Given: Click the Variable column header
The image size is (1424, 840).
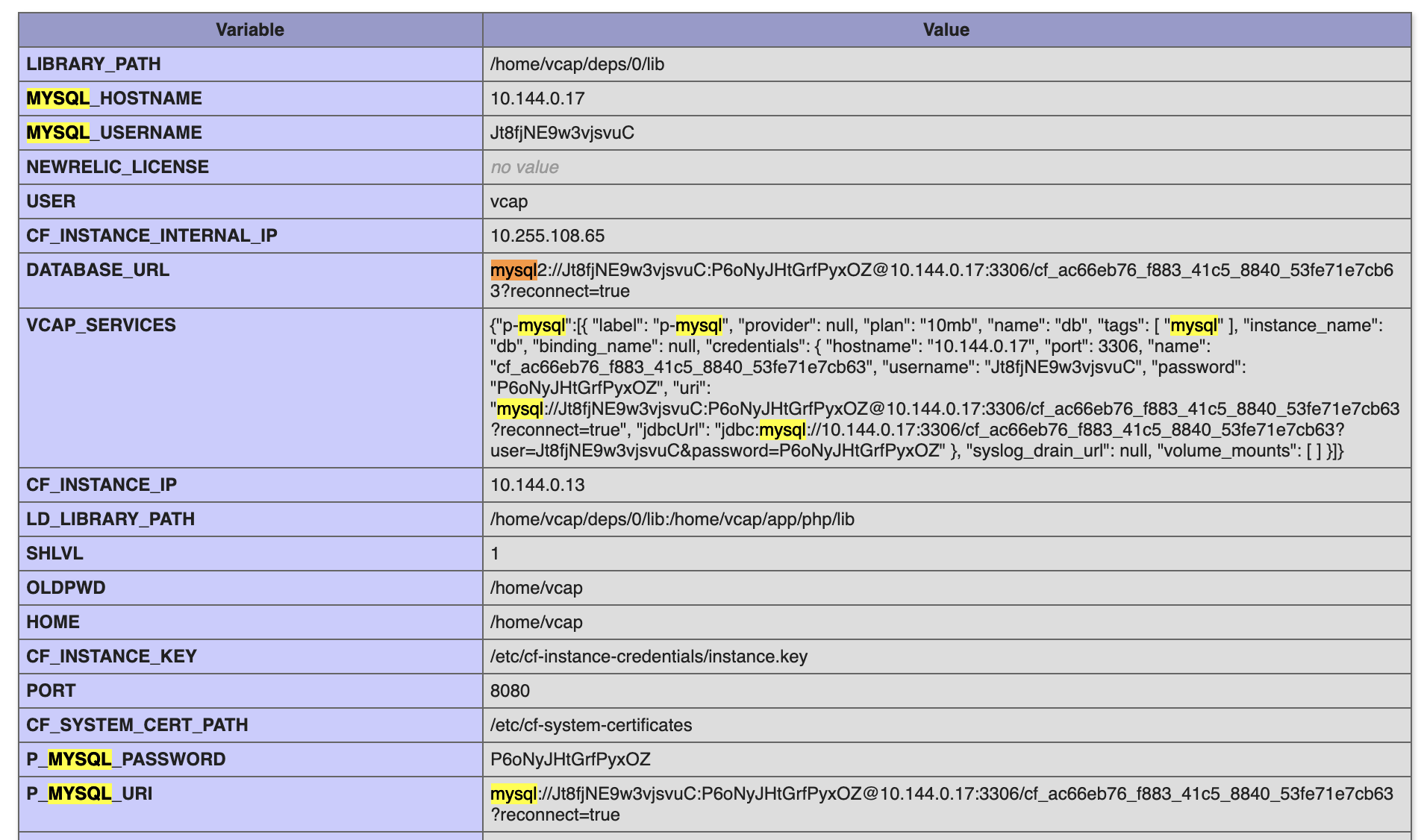Looking at the screenshot, I should [x=250, y=30].
